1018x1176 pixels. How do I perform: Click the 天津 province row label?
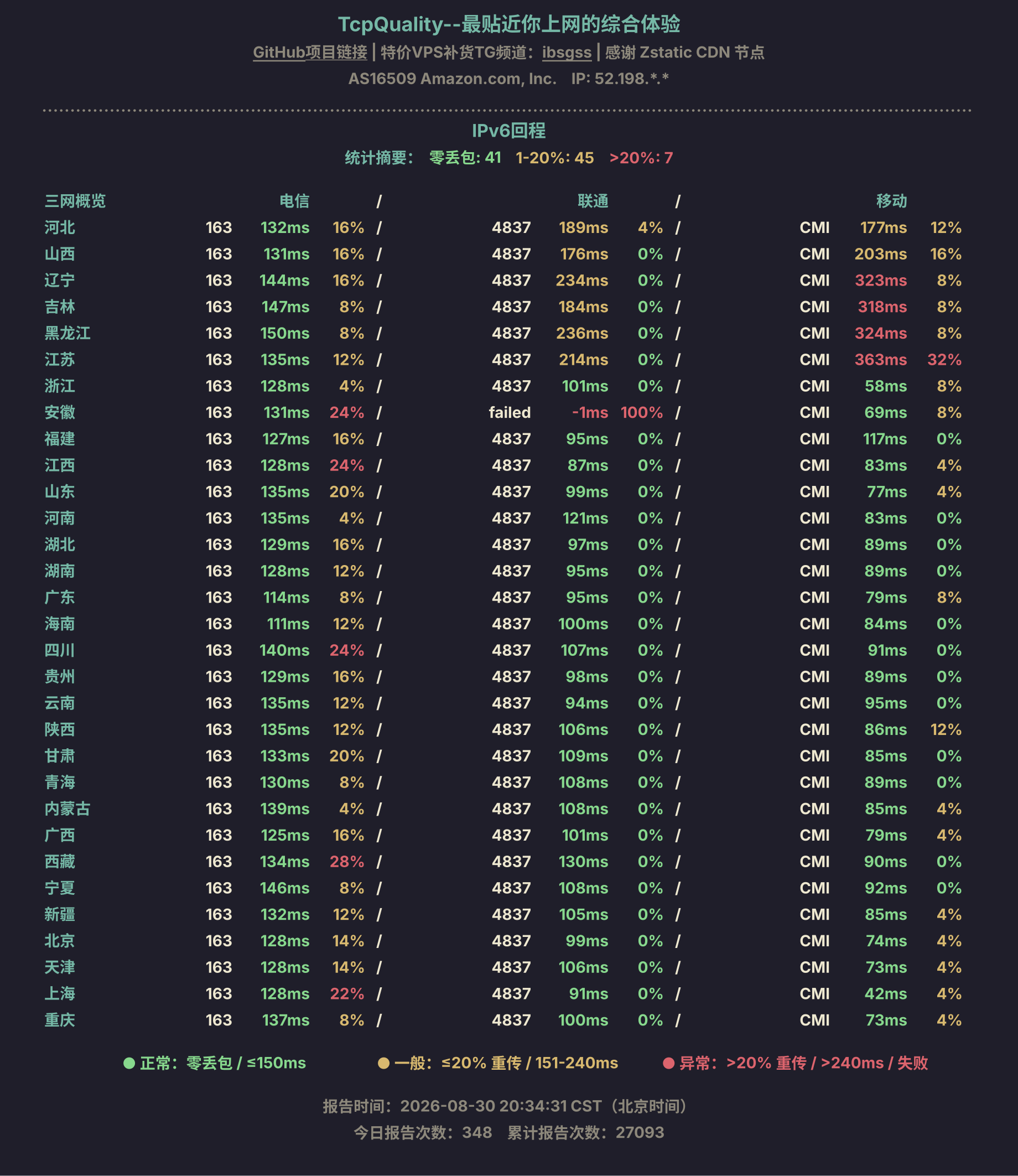coord(60,967)
